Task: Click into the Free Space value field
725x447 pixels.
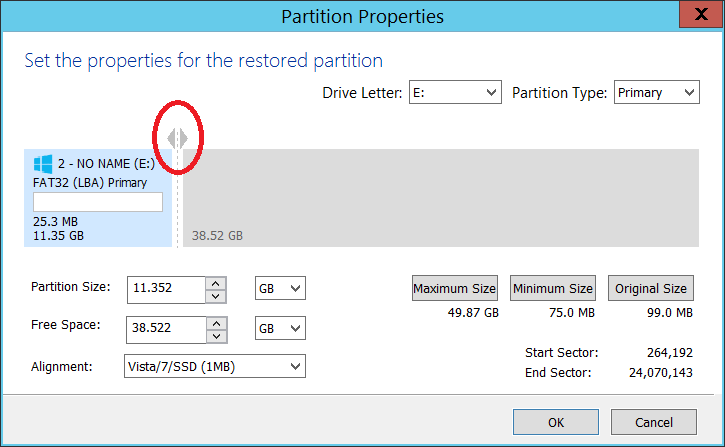Action: click(166, 330)
